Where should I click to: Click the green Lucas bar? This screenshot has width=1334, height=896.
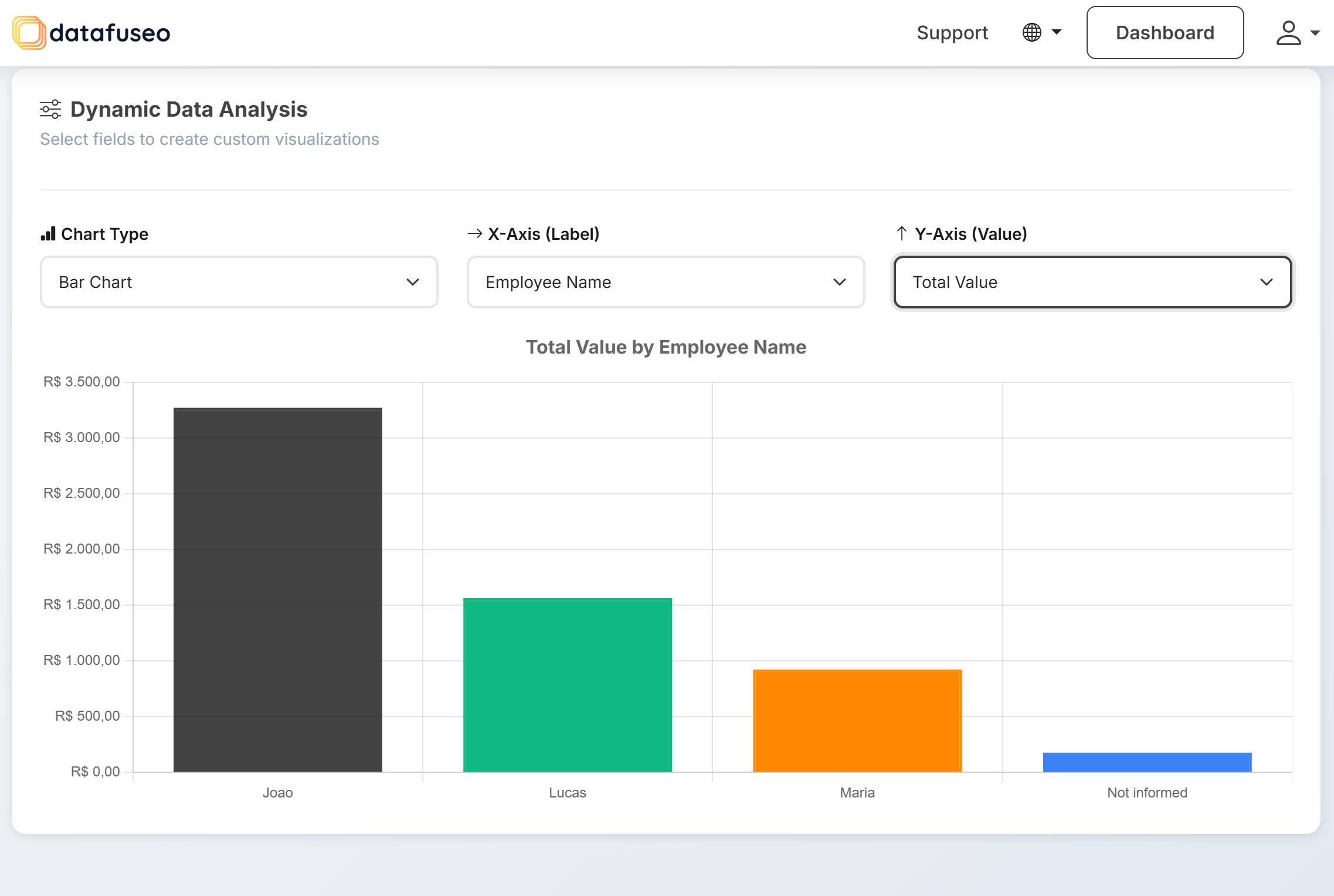(567, 684)
